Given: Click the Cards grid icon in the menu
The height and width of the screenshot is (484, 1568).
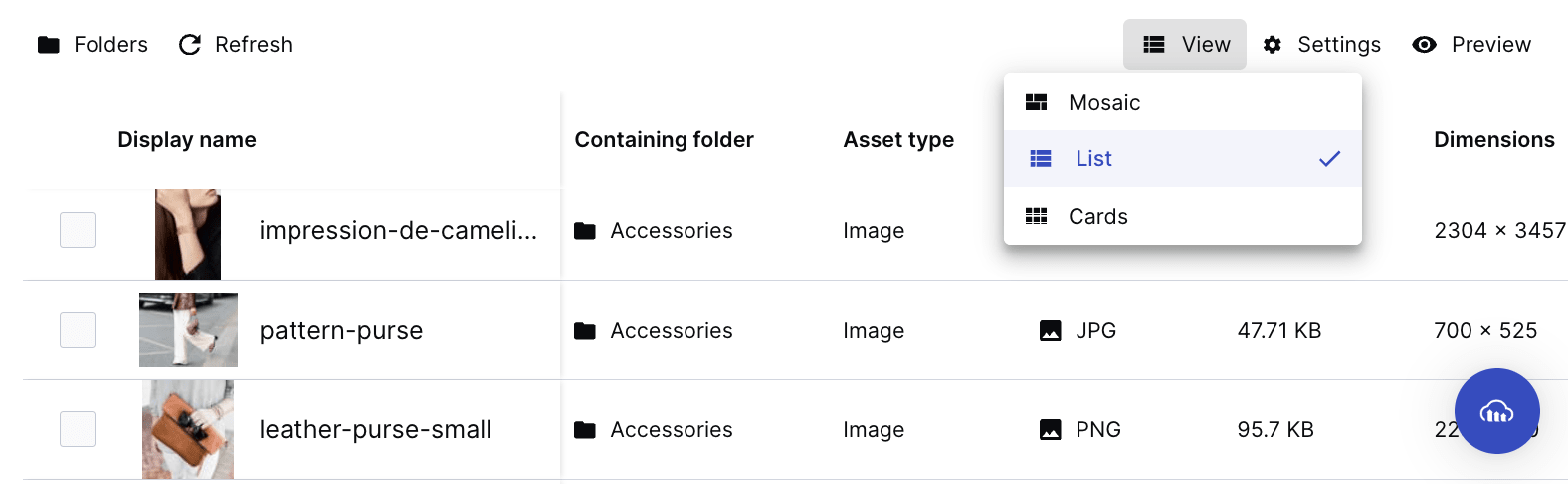Looking at the screenshot, I should [1036, 216].
